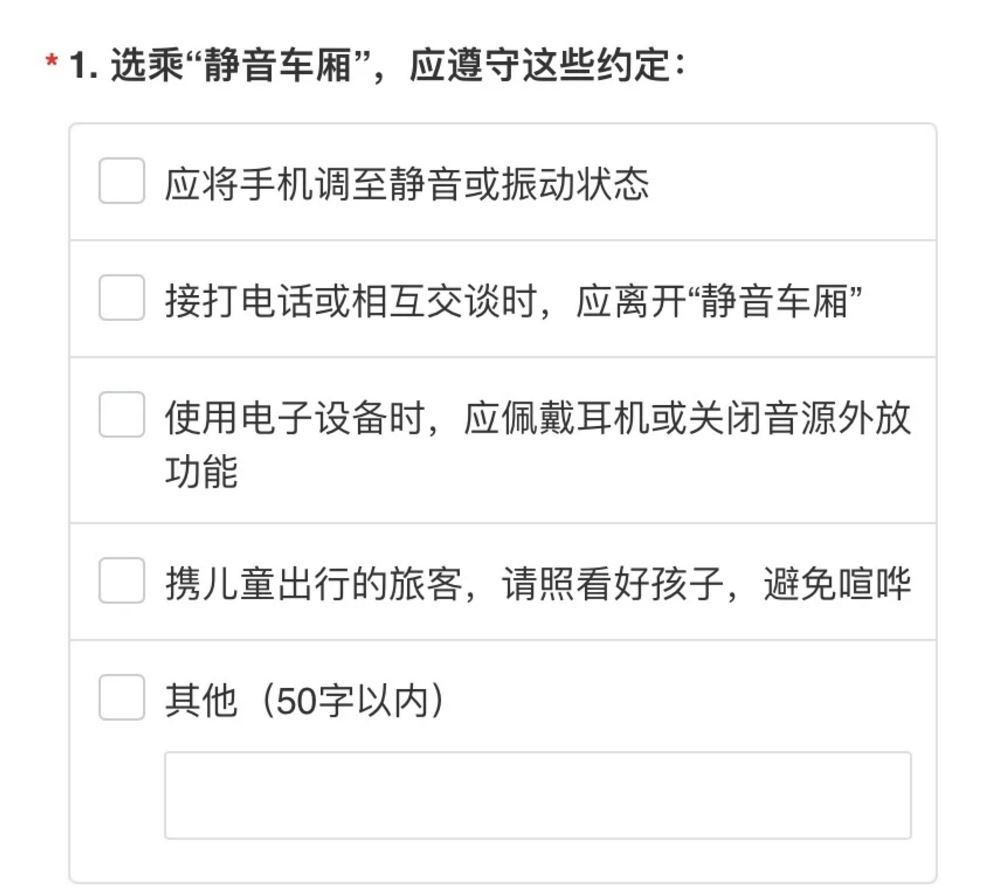Click the label text 应离开“静音车厢”

(x=720, y=300)
